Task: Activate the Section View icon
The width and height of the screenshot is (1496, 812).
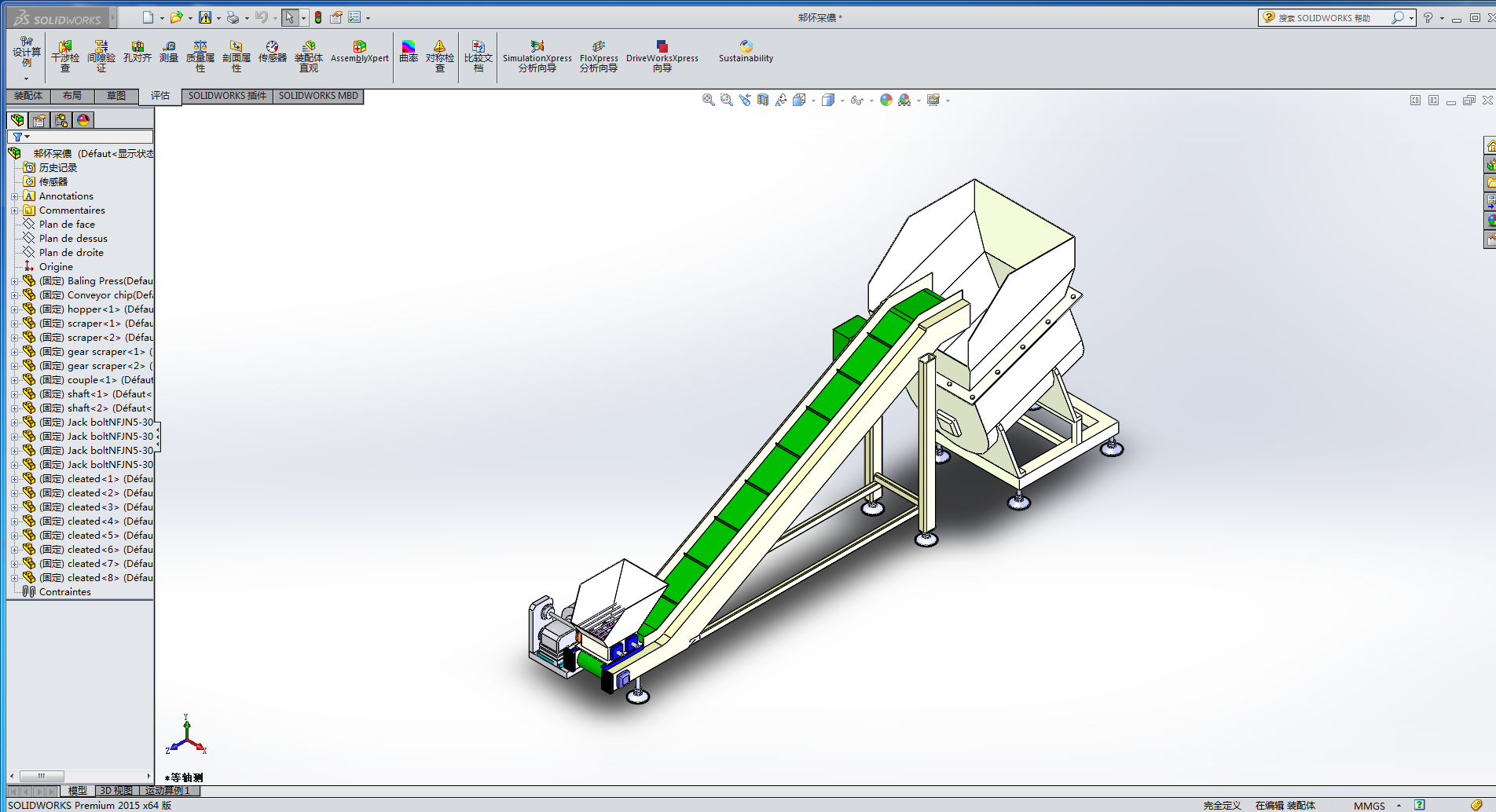Action: pyautogui.click(x=762, y=101)
